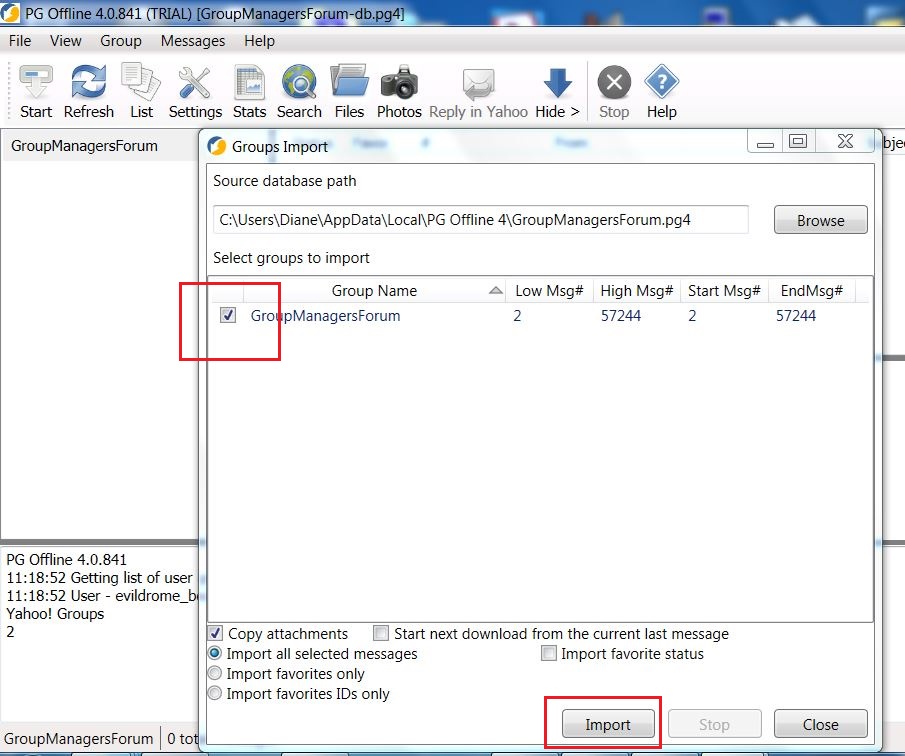The height and width of the screenshot is (756, 905).
Task: Open the Group menu
Action: (x=121, y=41)
